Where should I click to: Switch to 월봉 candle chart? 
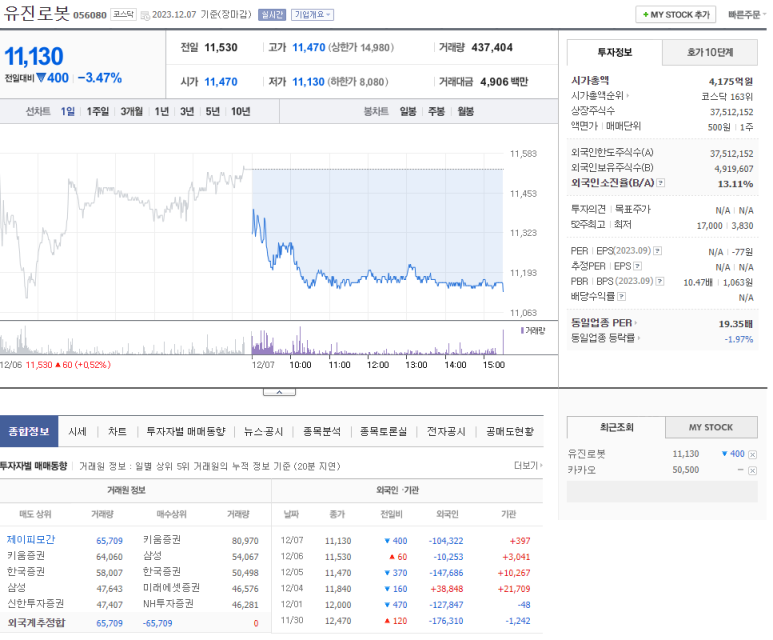(x=465, y=111)
